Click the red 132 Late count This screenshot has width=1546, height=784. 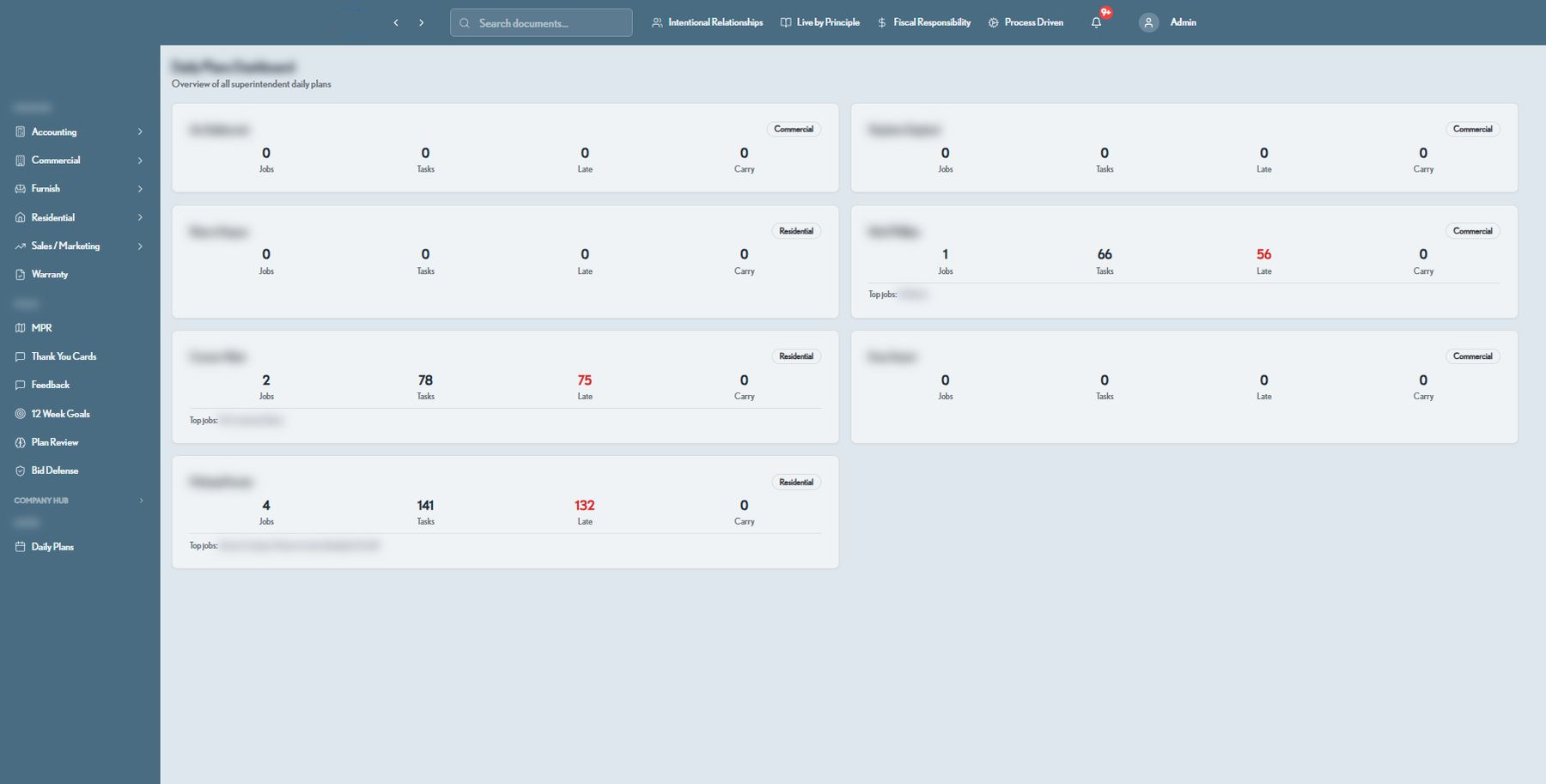click(x=584, y=506)
